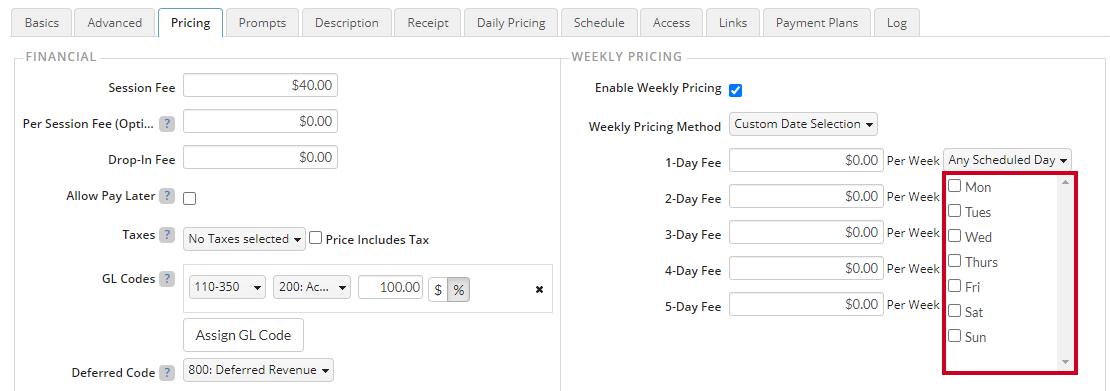Click the Deferred Code help icon

[166, 373]
